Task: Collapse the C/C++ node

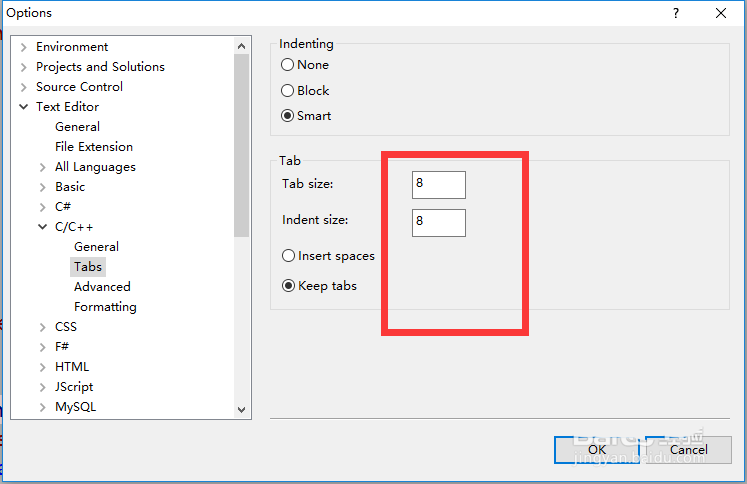Action: (42, 227)
